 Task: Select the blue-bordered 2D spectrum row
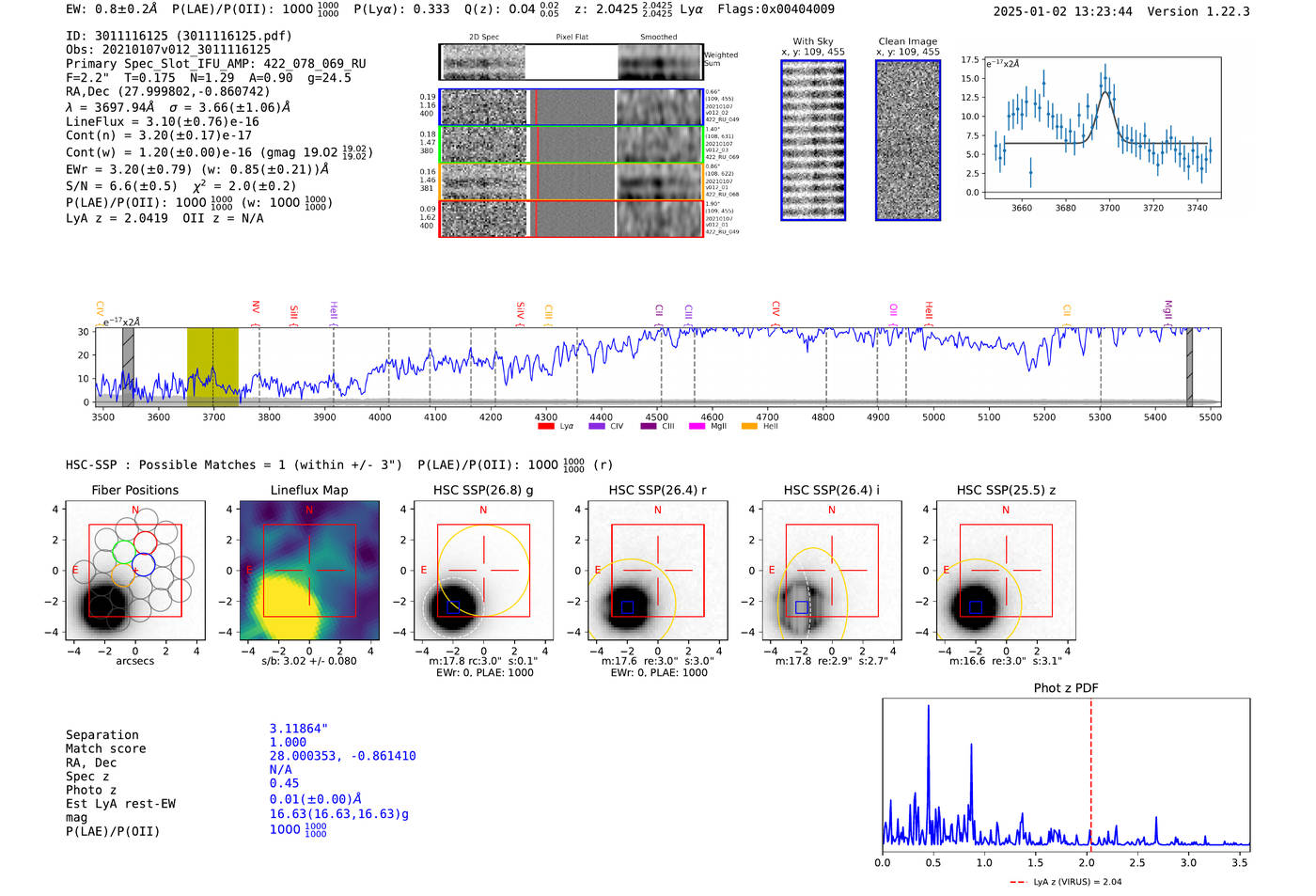point(571,107)
